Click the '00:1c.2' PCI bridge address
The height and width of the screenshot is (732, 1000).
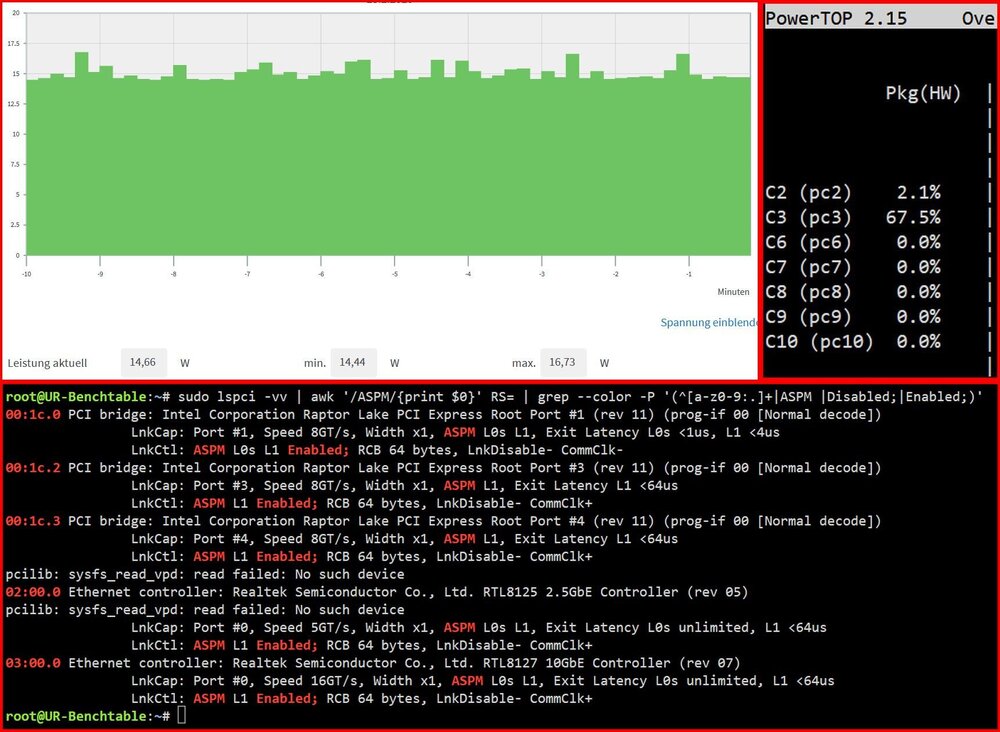33,467
